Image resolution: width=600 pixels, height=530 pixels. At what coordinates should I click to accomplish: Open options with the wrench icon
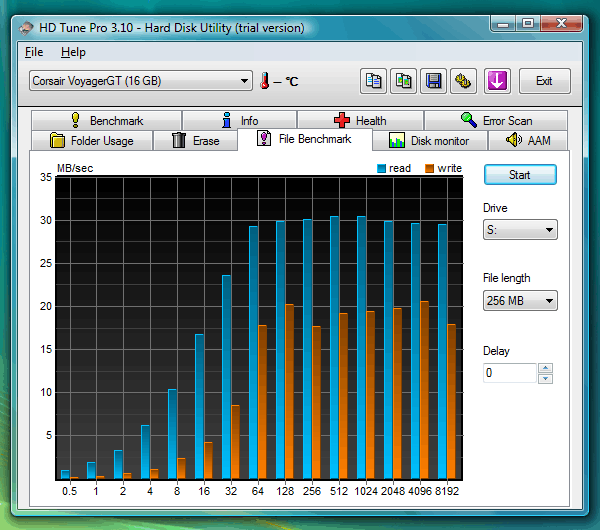[x=463, y=81]
